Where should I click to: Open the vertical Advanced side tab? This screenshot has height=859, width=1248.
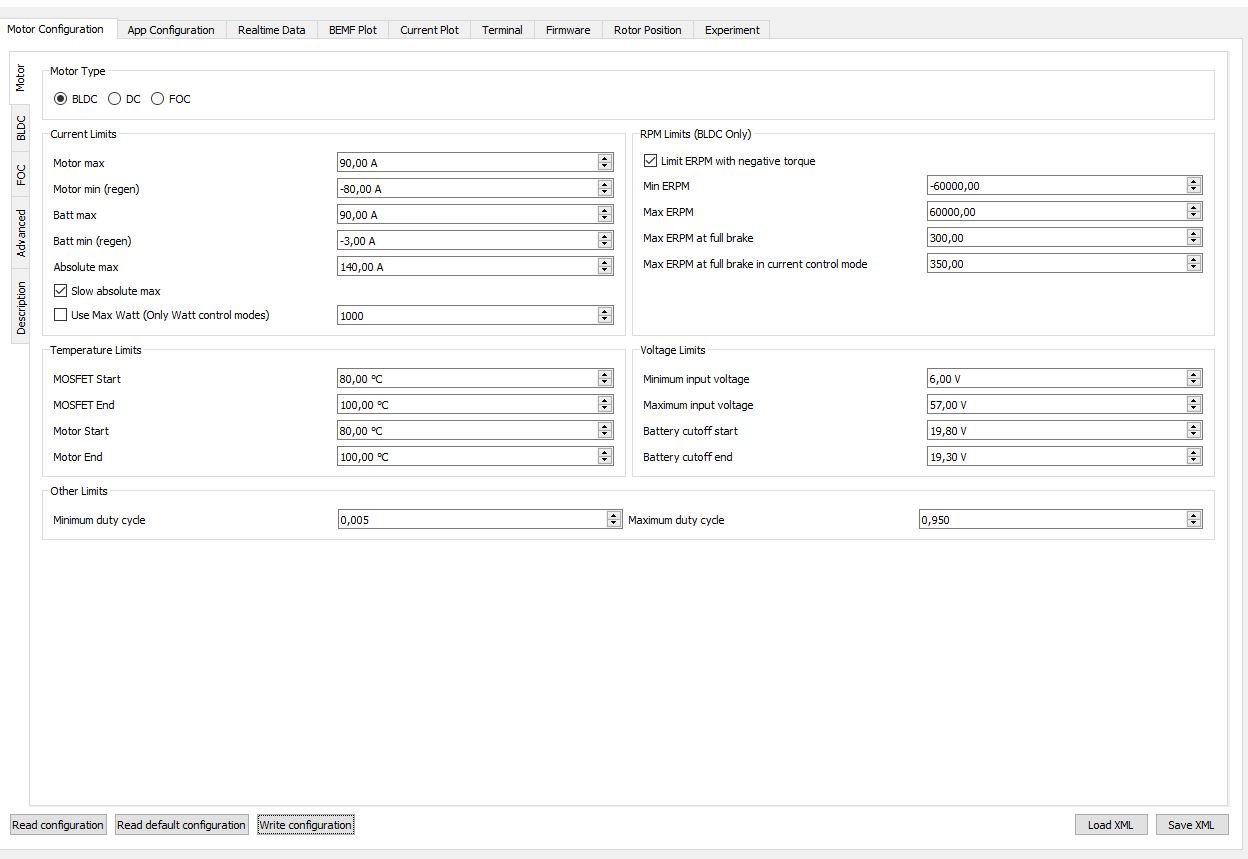20,233
